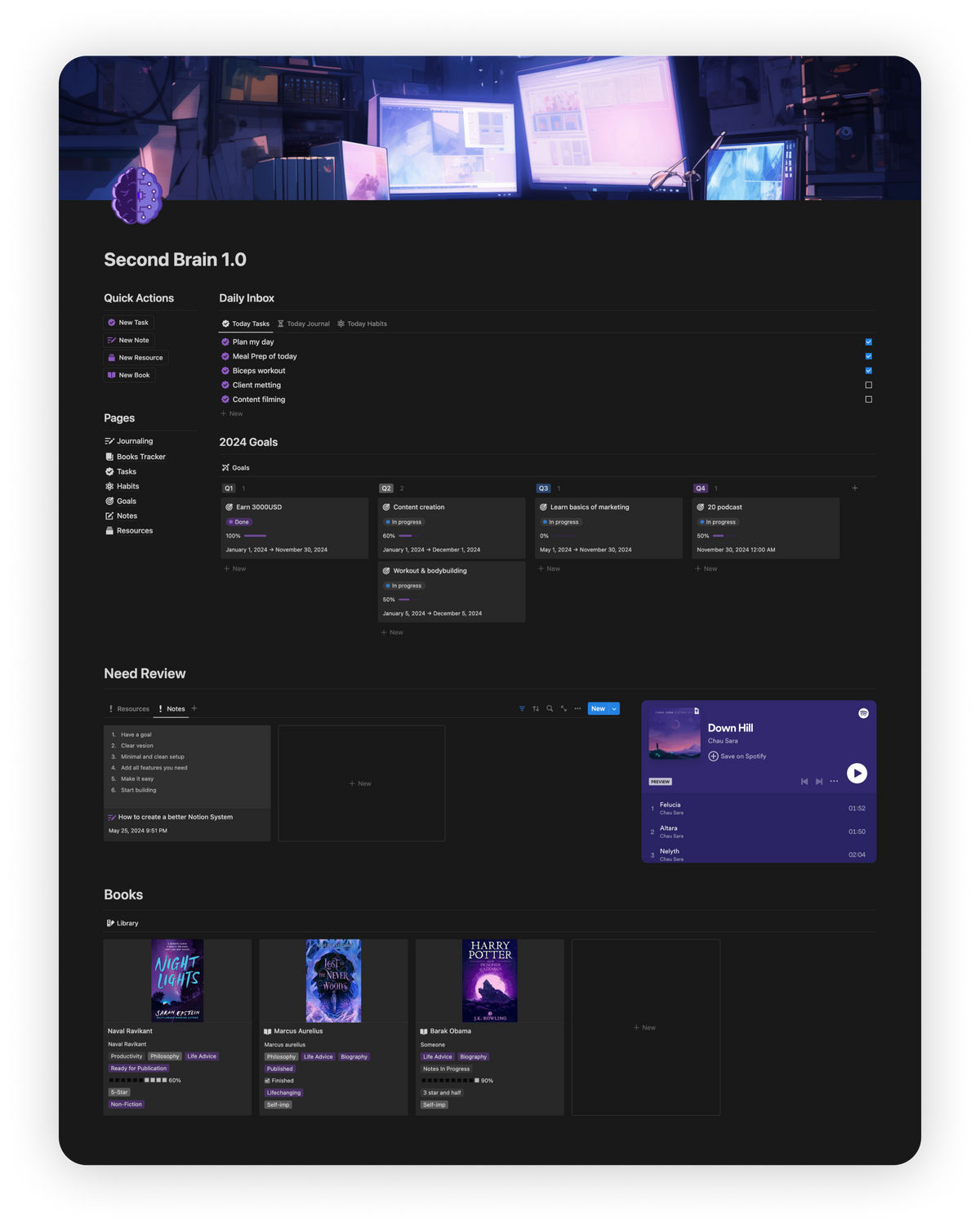Click the purple brain page icon
The image size is (980, 1227).
pos(137,196)
